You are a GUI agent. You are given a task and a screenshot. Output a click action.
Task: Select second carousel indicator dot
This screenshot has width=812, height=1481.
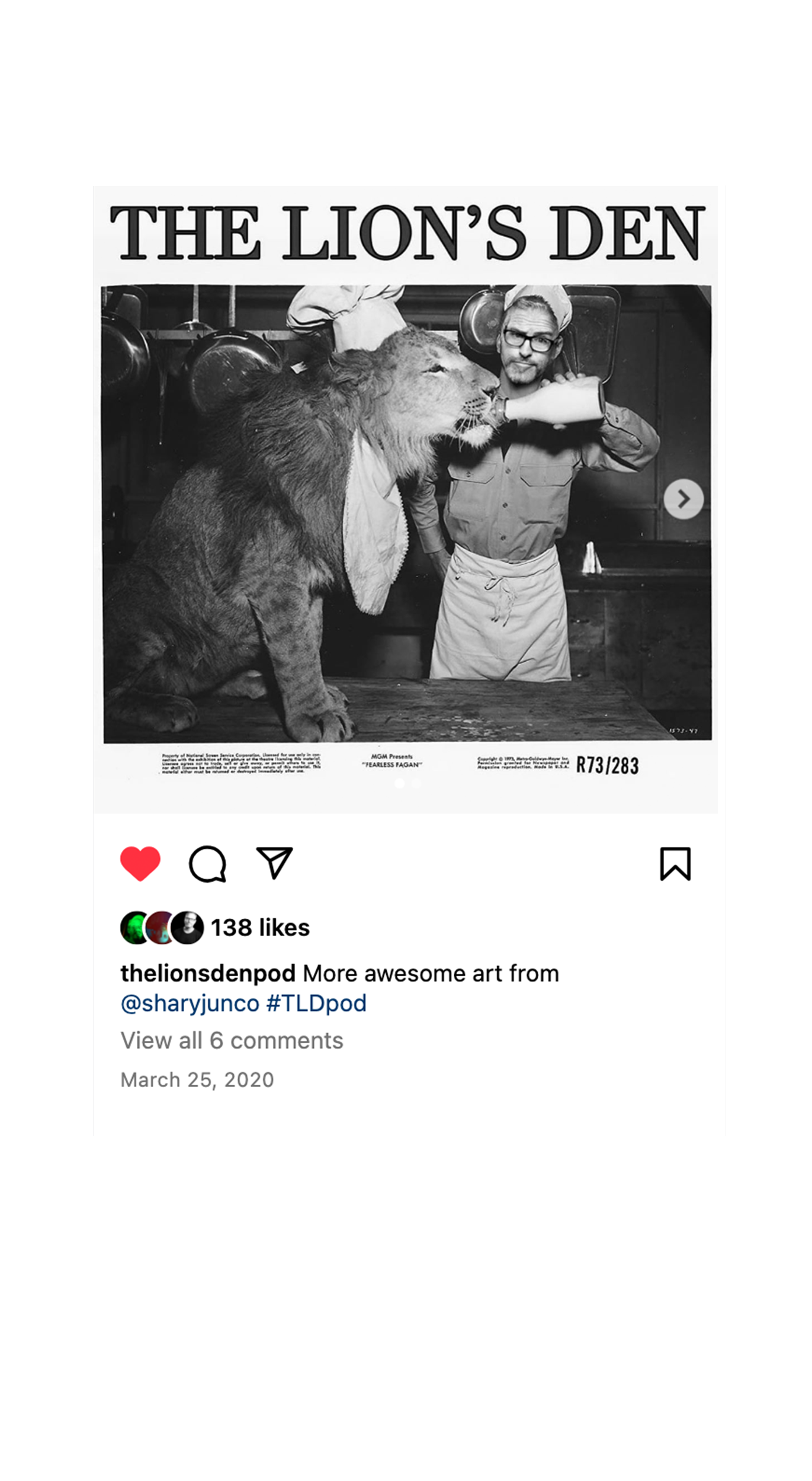point(416,783)
